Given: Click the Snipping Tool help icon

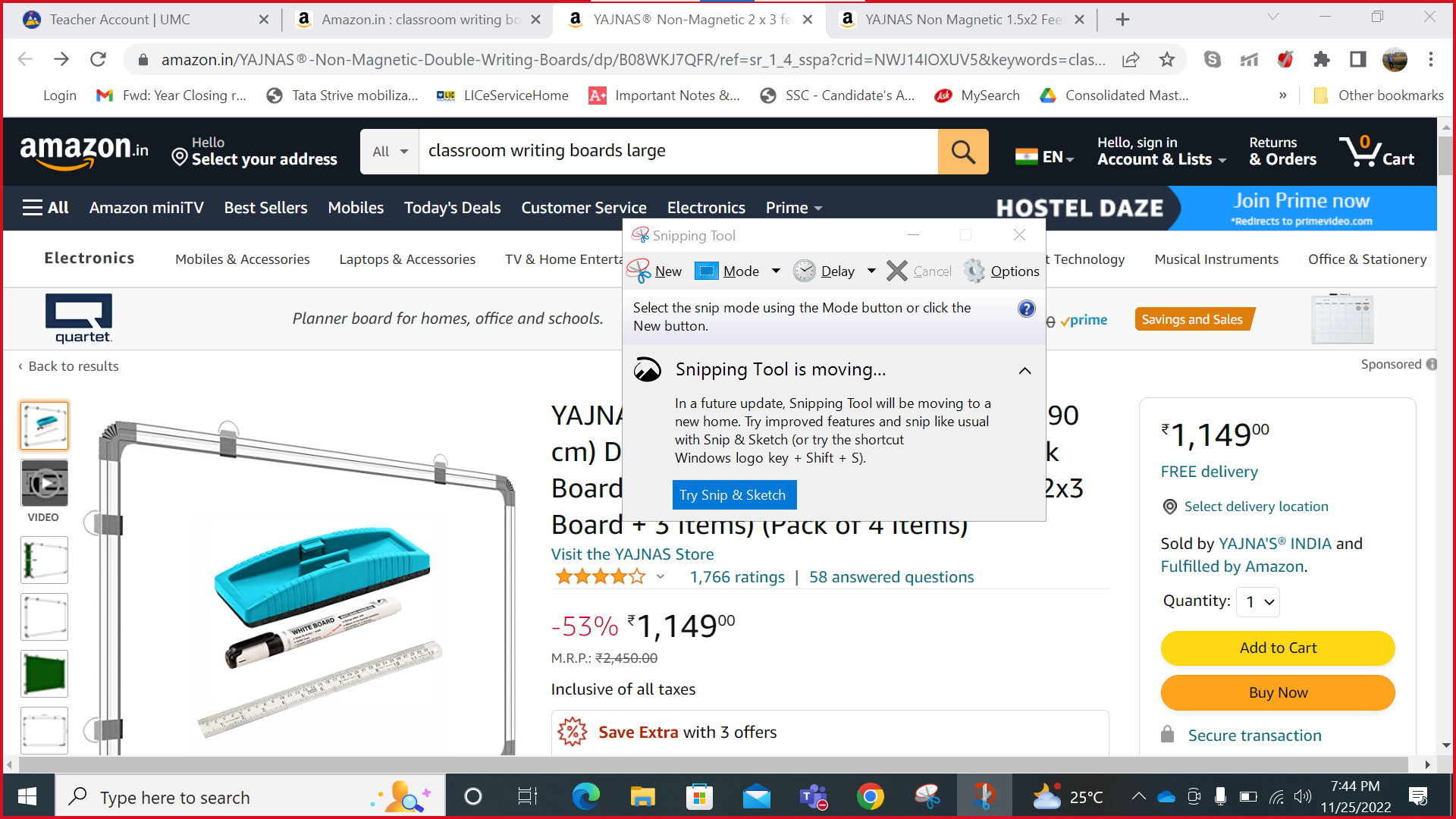Looking at the screenshot, I should pos(1026,309).
